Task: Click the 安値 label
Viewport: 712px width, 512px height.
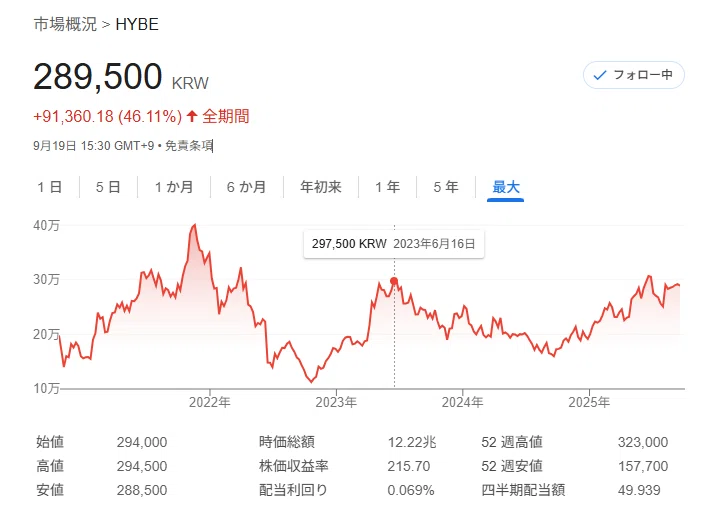Action: coord(50,490)
